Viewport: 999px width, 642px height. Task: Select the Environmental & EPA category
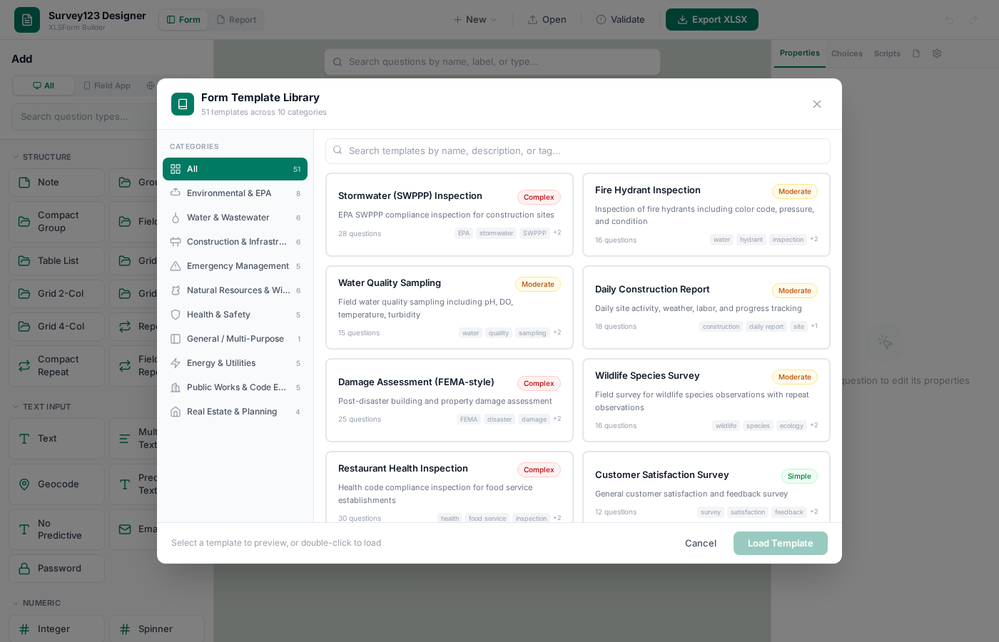click(x=234, y=193)
